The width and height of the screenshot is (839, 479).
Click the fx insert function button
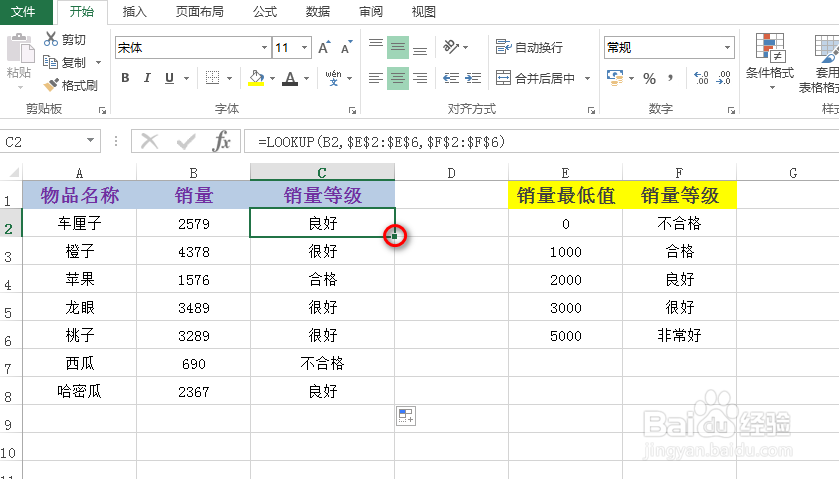pos(222,141)
